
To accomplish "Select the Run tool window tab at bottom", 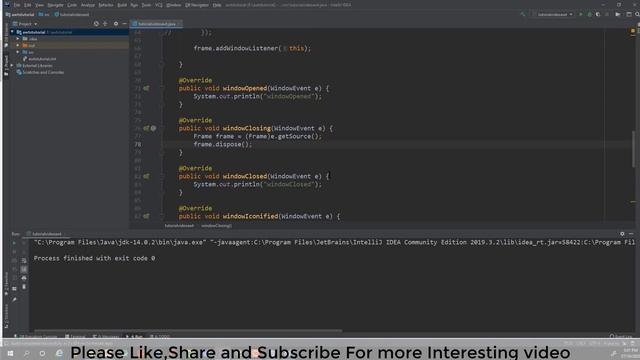I will tap(135, 337).
